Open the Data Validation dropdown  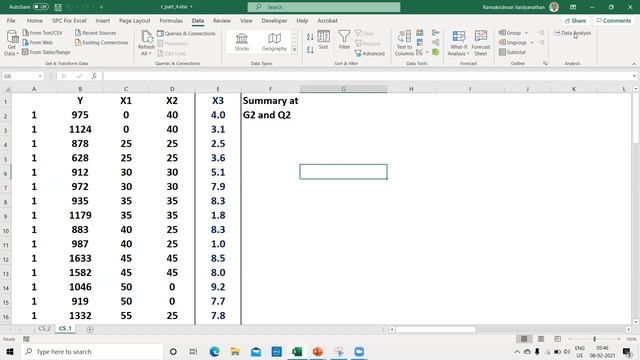[427, 52]
